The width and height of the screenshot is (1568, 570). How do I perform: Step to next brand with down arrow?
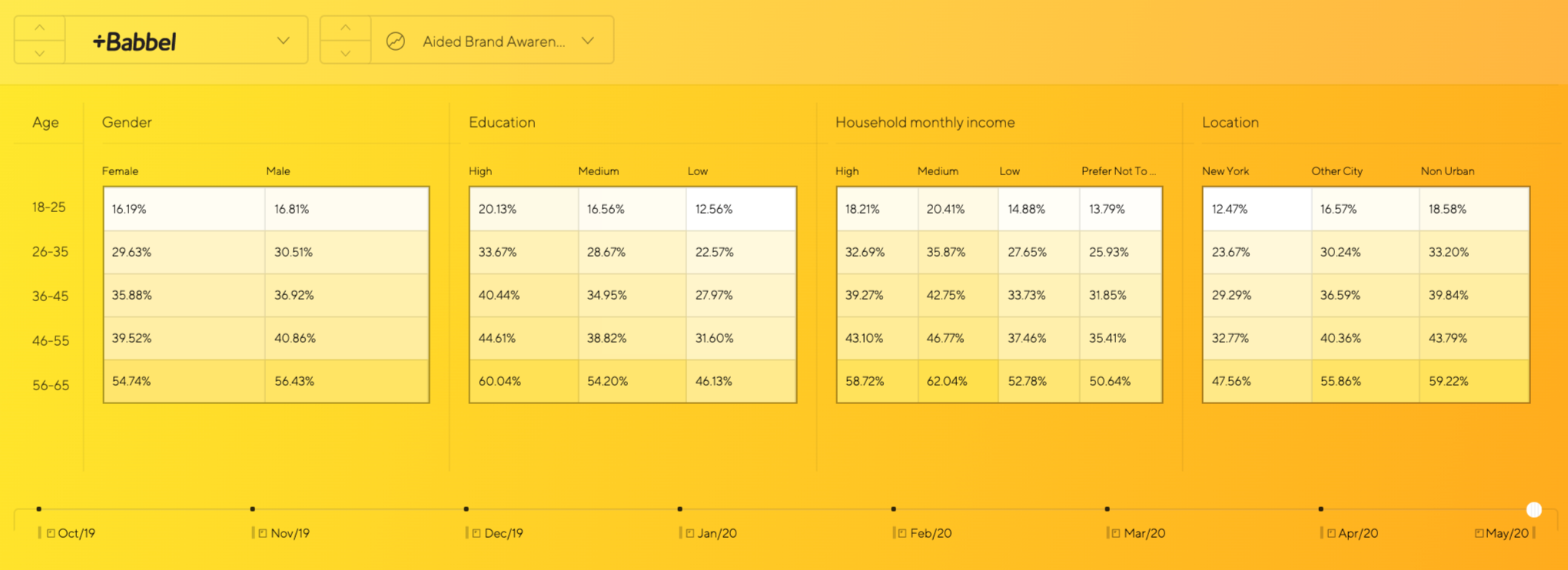click(x=39, y=53)
